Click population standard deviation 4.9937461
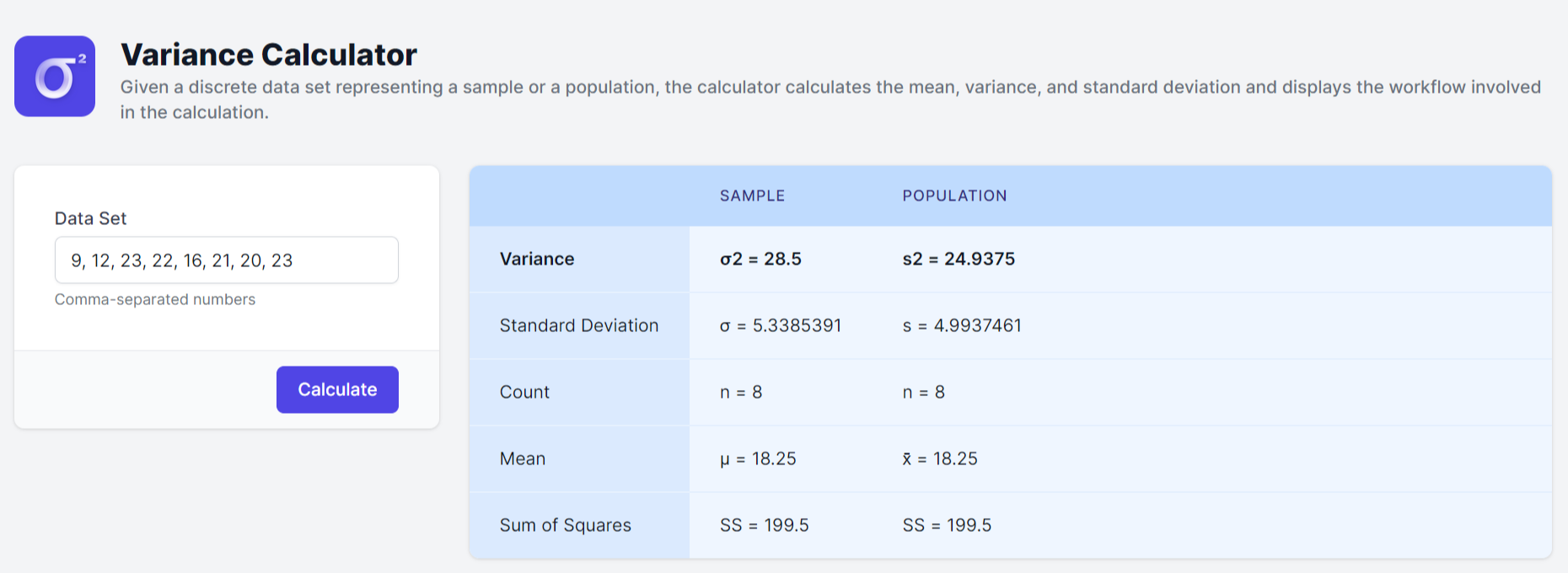 pos(962,325)
